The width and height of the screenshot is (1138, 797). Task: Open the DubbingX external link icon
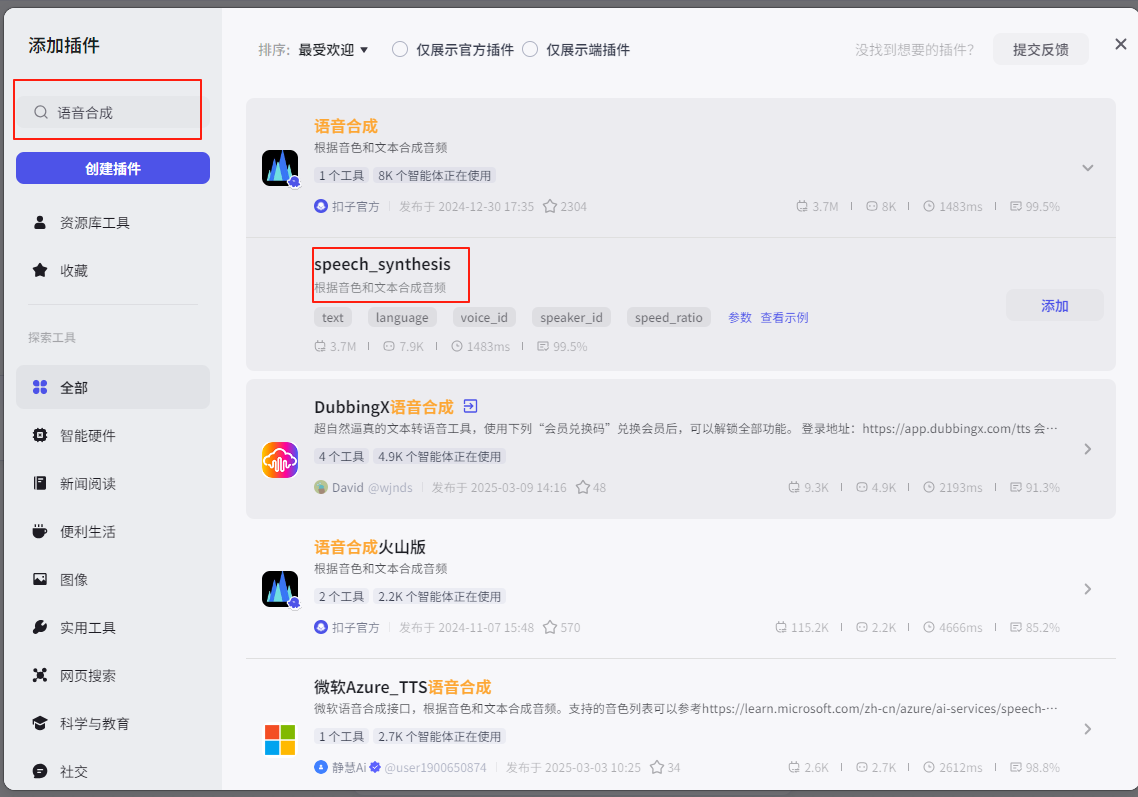tap(470, 406)
